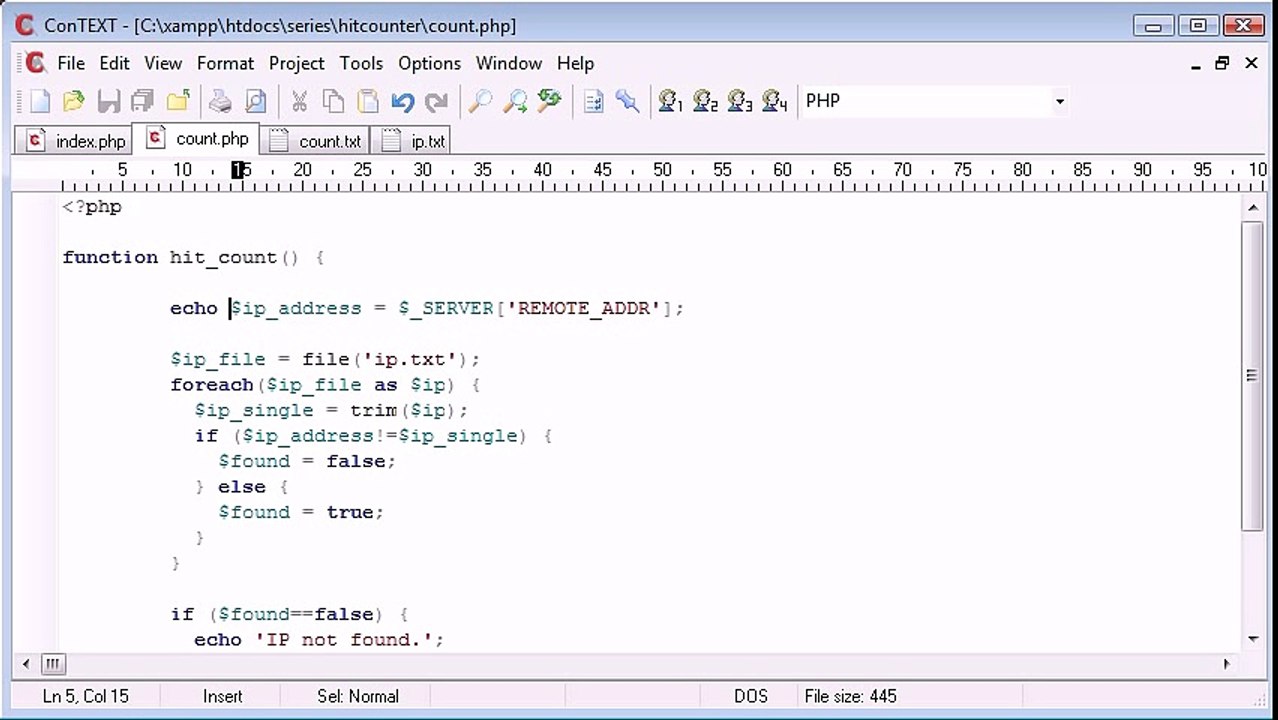Click the 'DOS' status bar entry
The height and width of the screenshot is (720, 1278).
pyautogui.click(x=750, y=696)
